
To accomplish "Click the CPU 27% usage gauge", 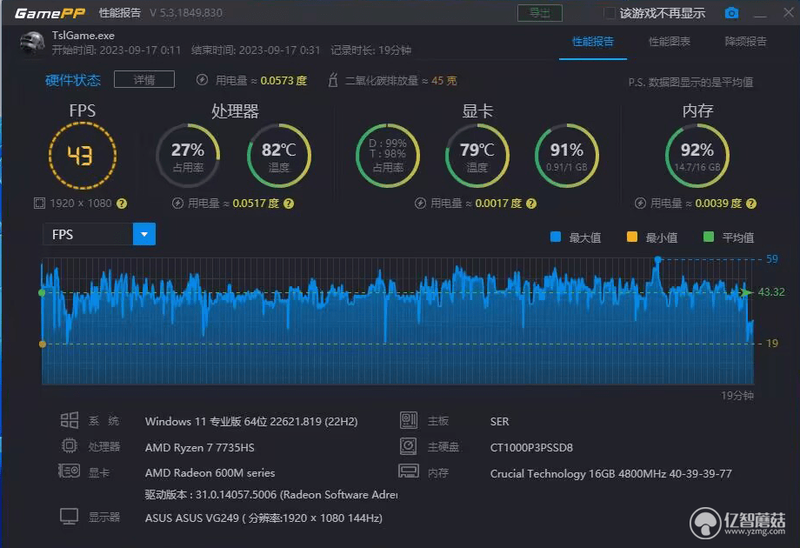I will coord(188,156).
